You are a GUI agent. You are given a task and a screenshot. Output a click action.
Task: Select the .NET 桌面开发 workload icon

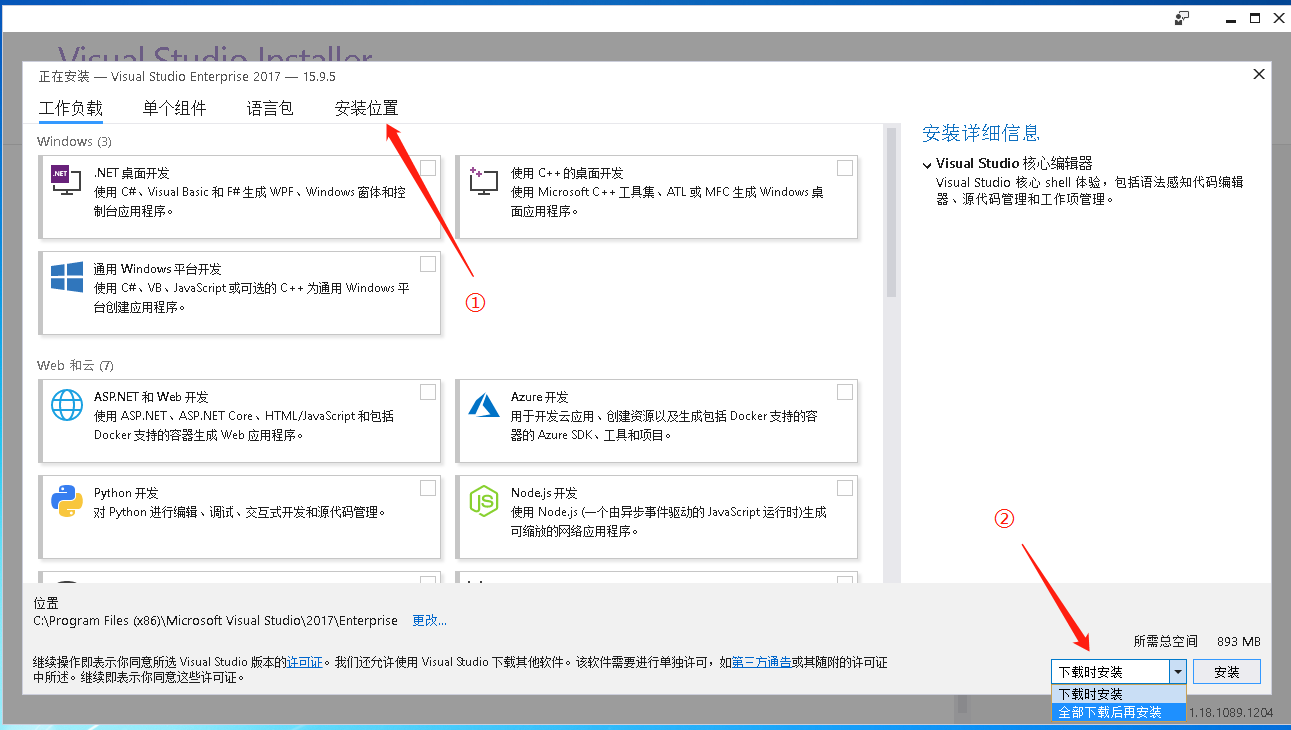[x=64, y=179]
